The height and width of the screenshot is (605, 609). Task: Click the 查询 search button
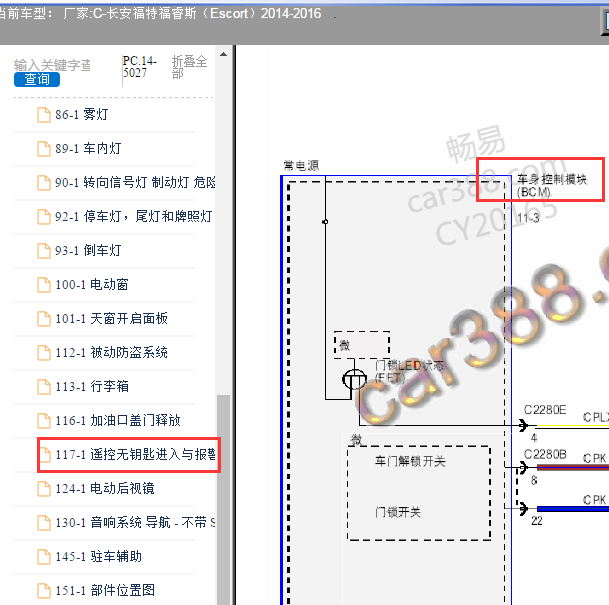pos(37,80)
